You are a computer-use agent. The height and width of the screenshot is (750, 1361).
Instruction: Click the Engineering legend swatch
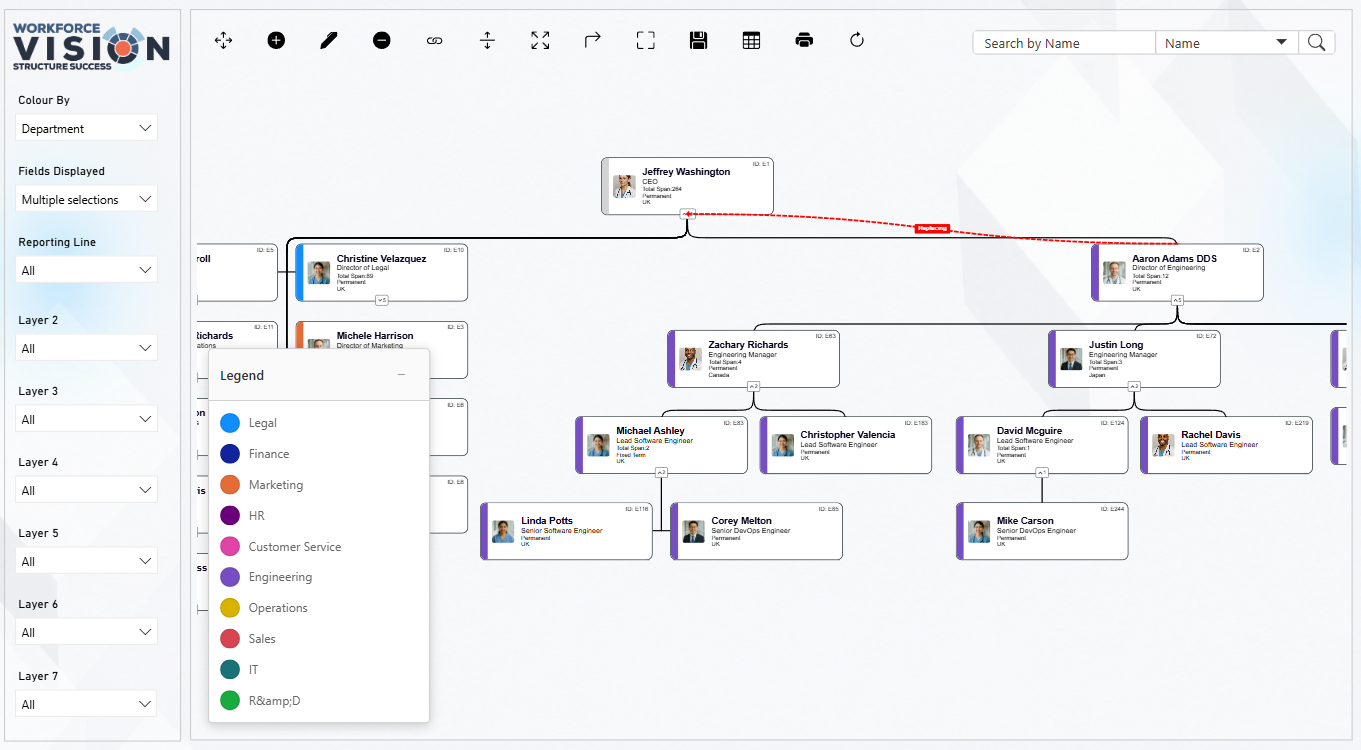pyautogui.click(x=230, y=577)
